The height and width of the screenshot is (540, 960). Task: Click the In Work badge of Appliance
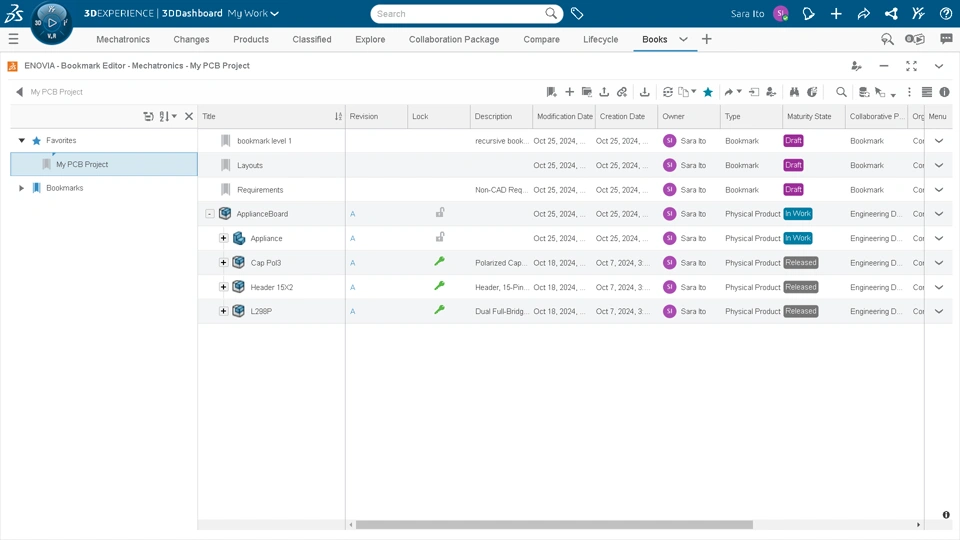click(798, 238)
